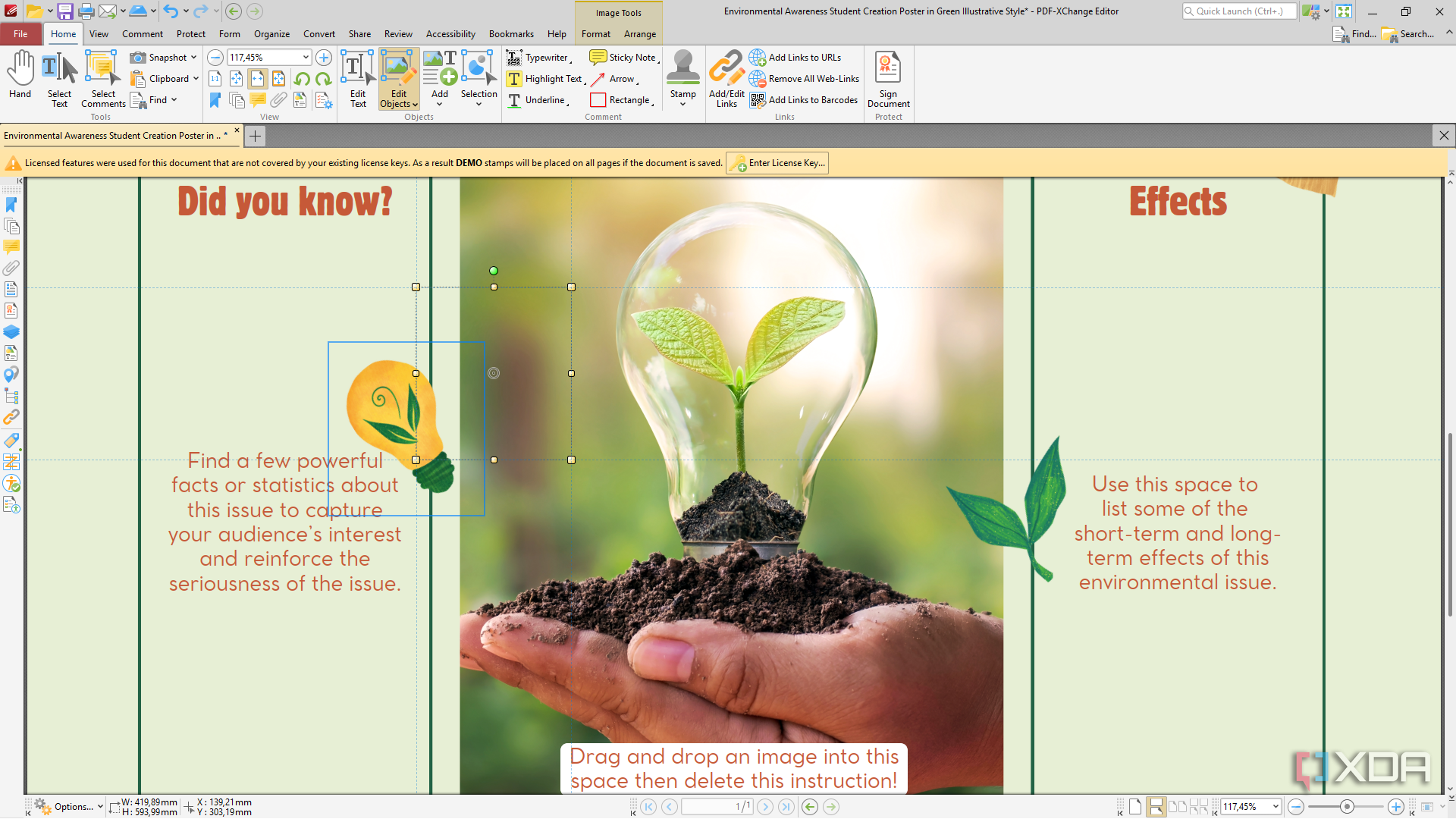Open the File menu
This screenshot has height=819, width=1456.
[20, 34]
